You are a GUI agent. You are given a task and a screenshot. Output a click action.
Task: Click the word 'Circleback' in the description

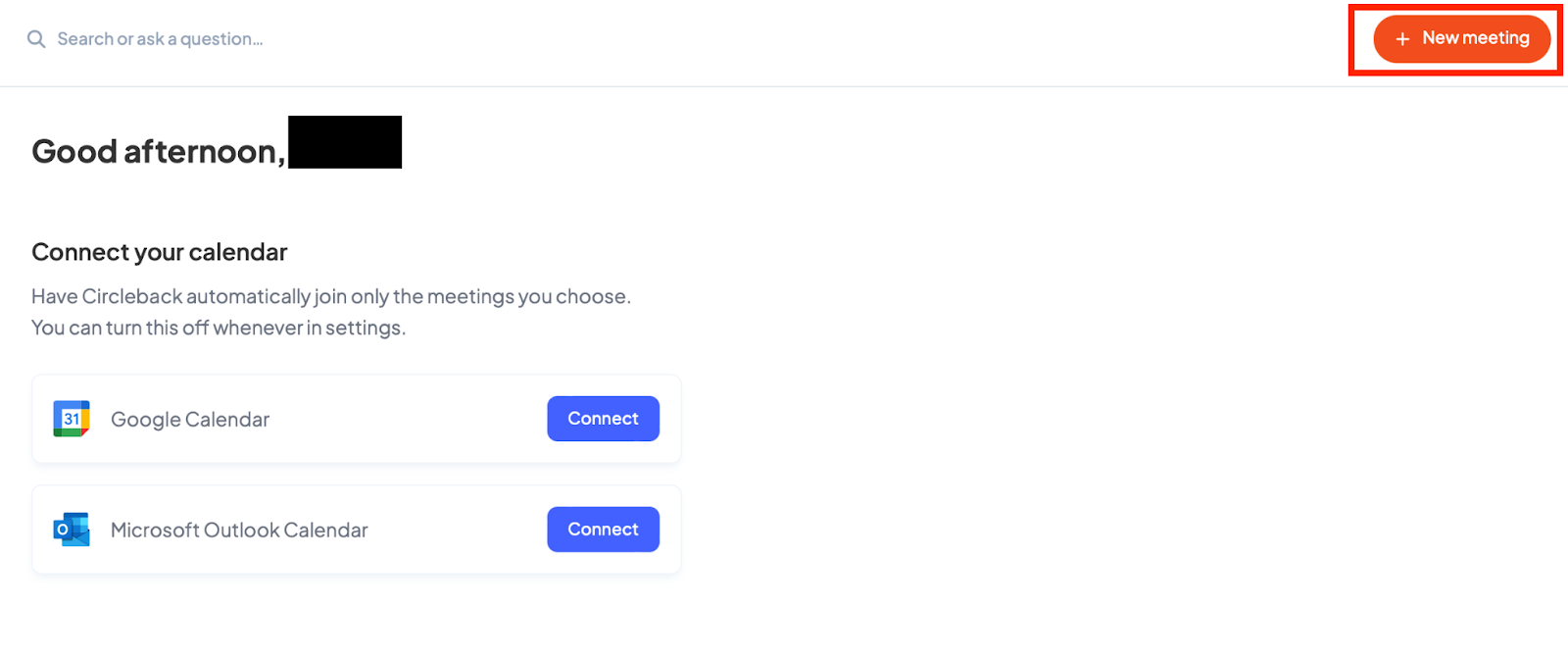132,296
